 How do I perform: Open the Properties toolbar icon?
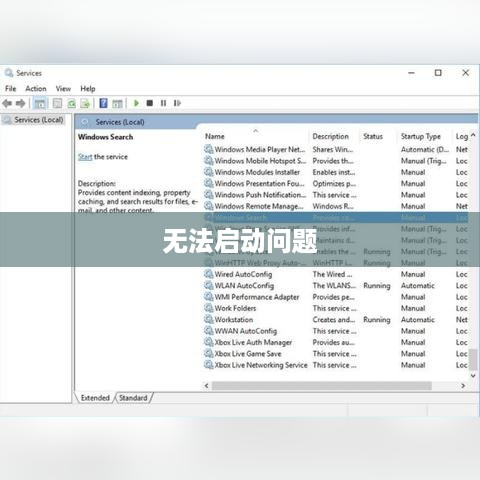57,103
